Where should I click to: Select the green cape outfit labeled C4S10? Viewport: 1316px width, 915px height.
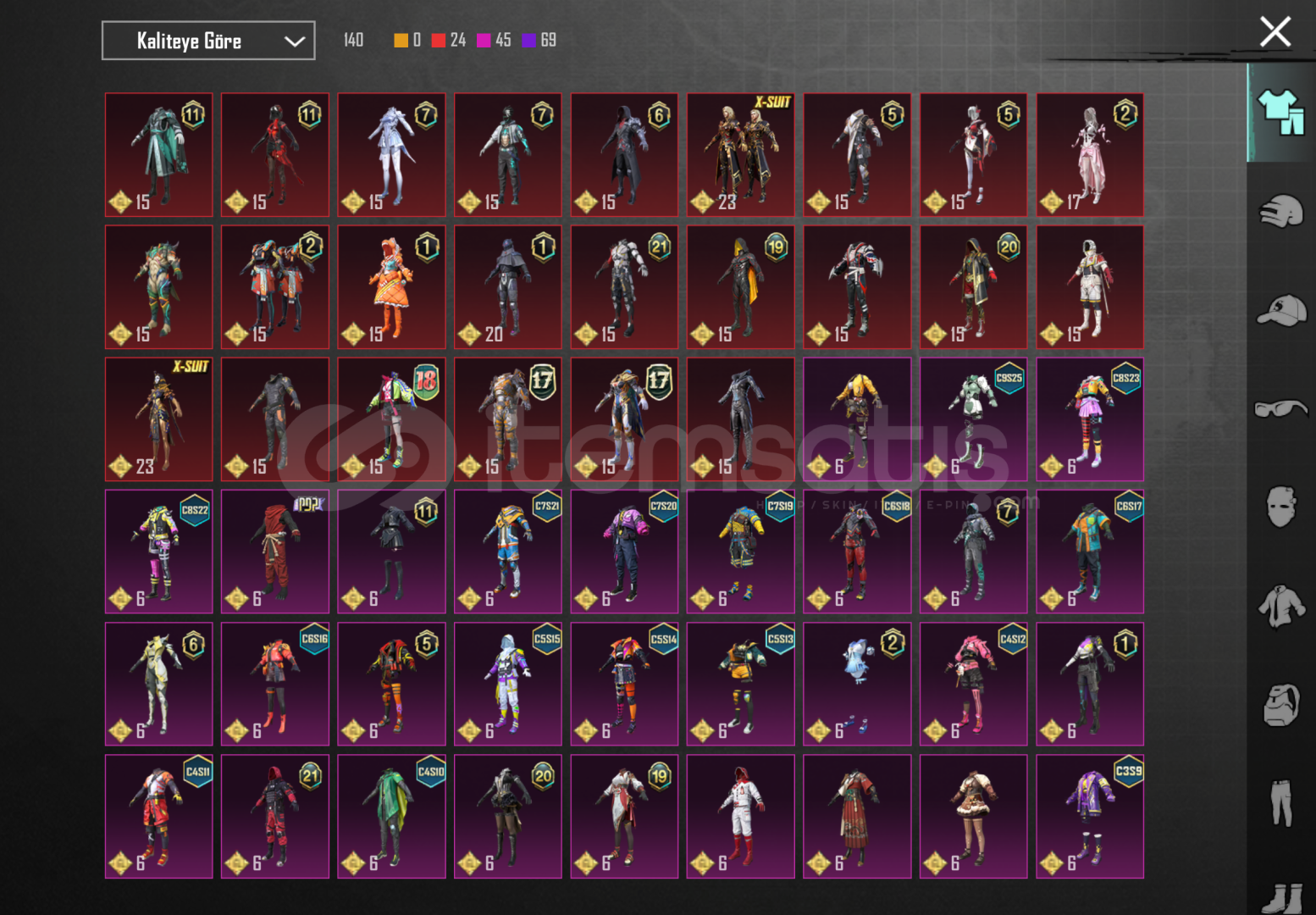coord(392,816)
